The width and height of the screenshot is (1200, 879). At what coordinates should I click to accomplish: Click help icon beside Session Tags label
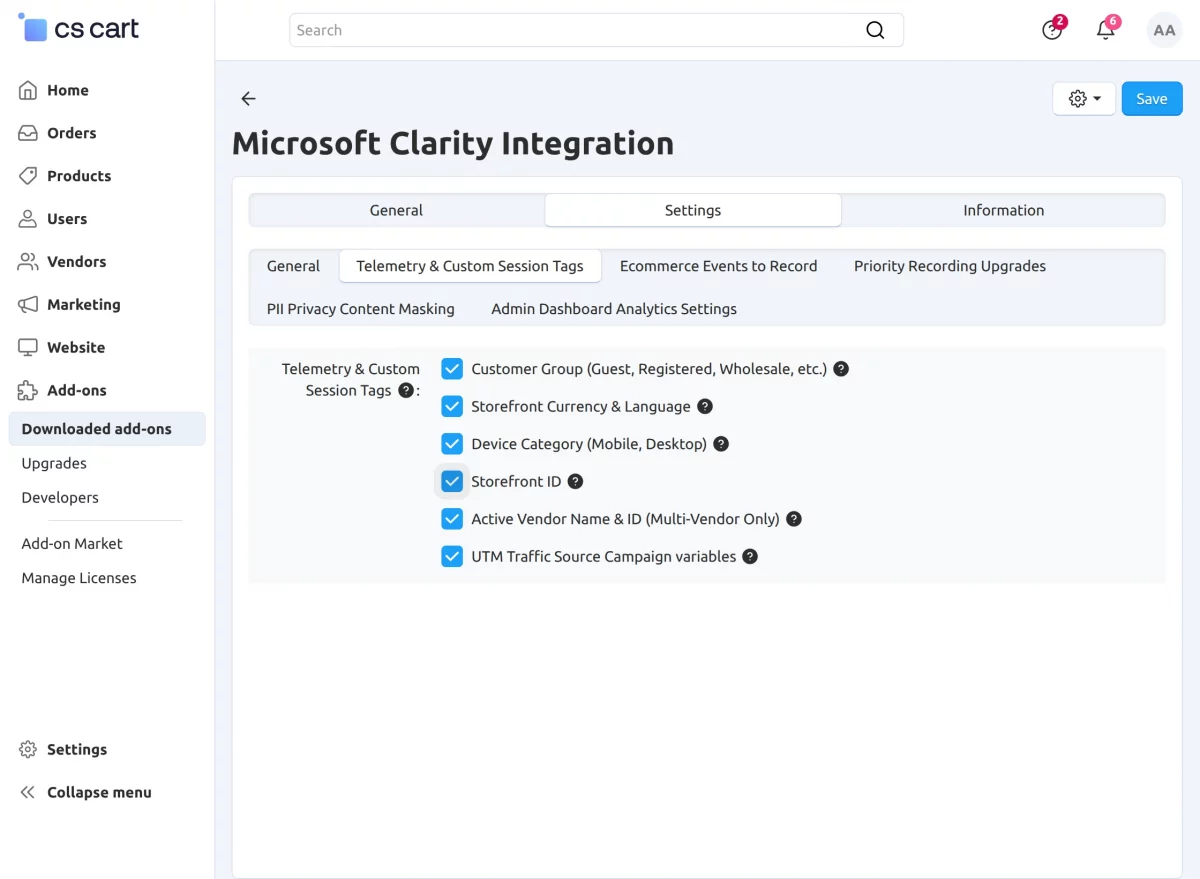click(406, 390)
